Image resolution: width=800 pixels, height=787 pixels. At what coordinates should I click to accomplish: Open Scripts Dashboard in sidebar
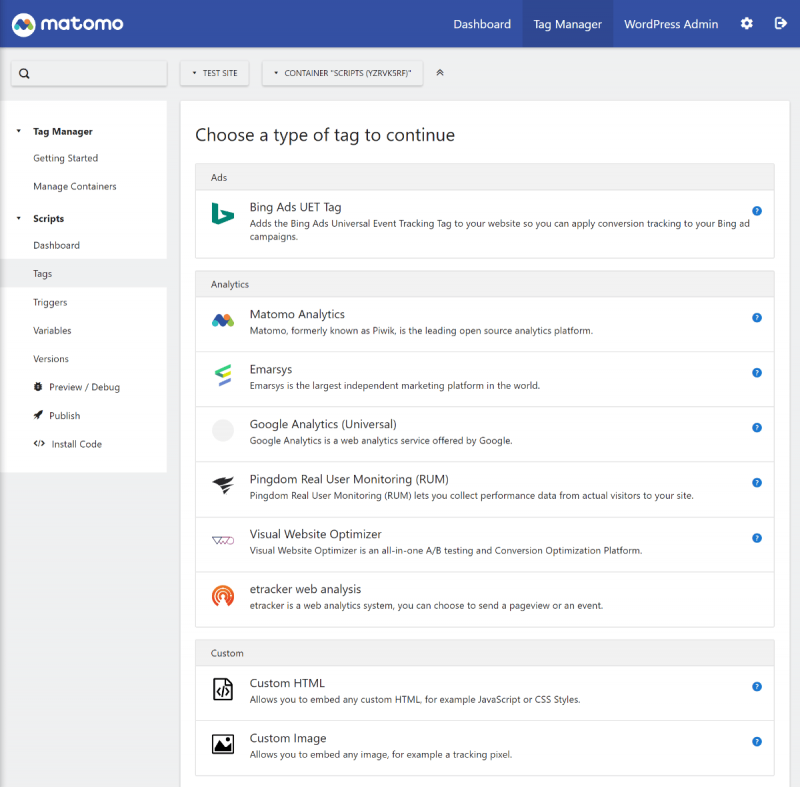click(x=57, y=245)
